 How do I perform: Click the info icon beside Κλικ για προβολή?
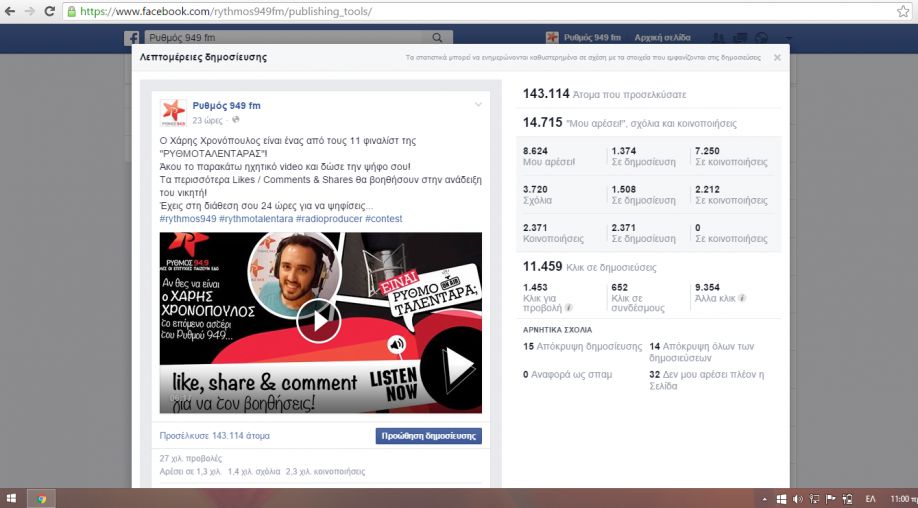568,308
